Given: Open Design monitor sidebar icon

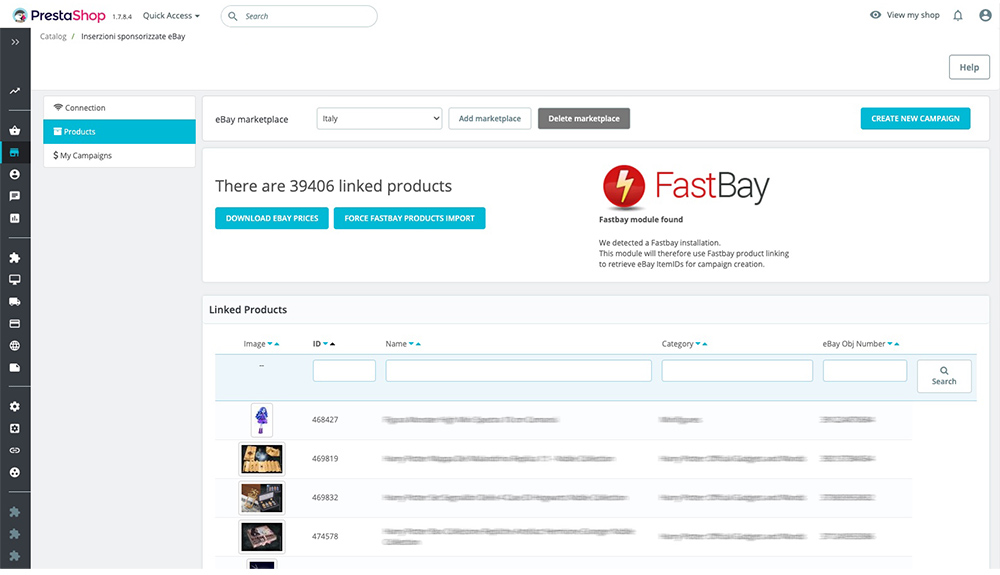Looking at the screenshot, I should click(x=15, y=280).
